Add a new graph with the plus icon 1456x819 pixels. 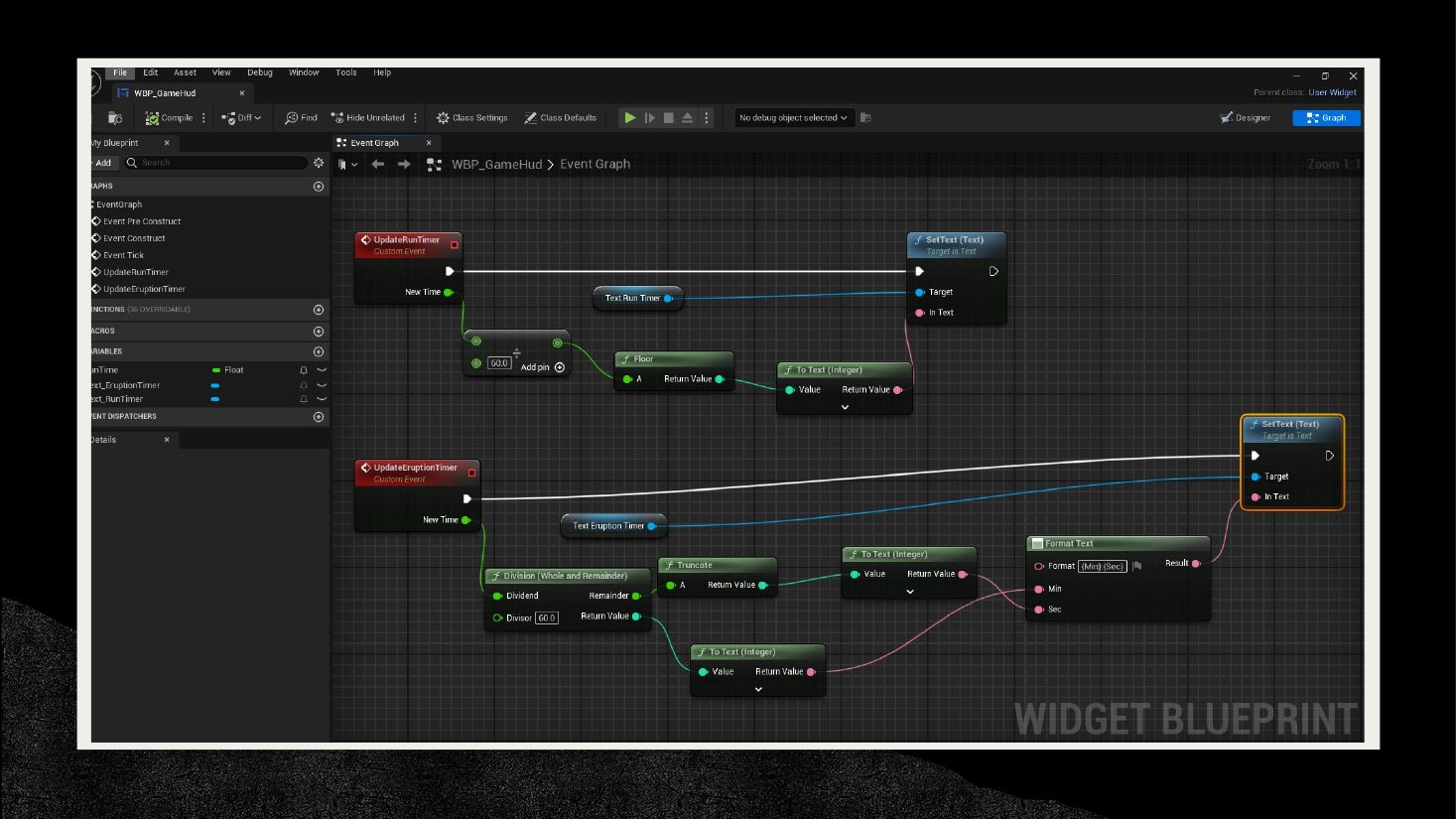click(319, 187)
